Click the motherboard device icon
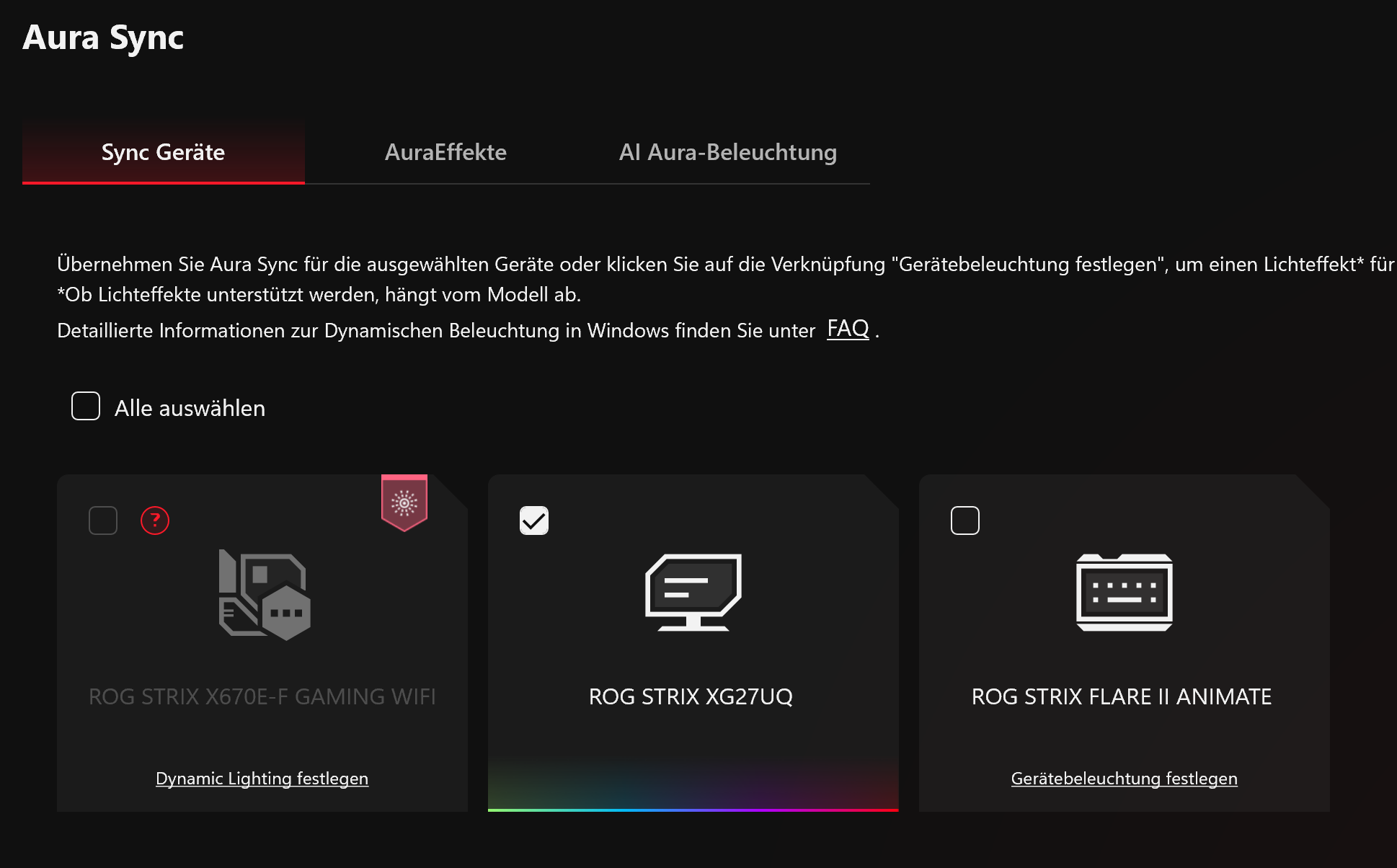The image size is (1397, 868). 265,595
